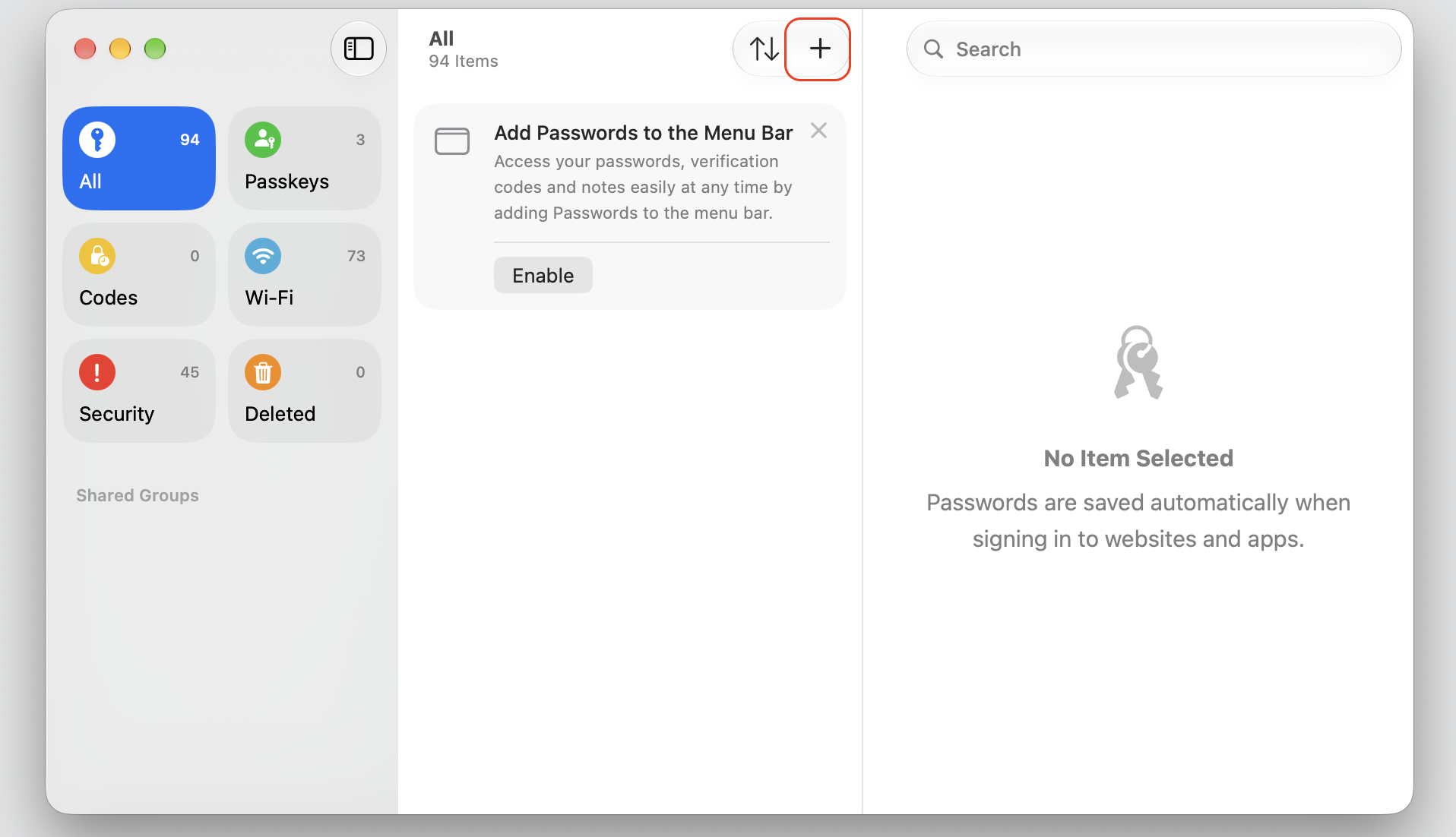Open the Passkeys category
This screenshot has width=1456, height=837.
(x=305, y=158)
